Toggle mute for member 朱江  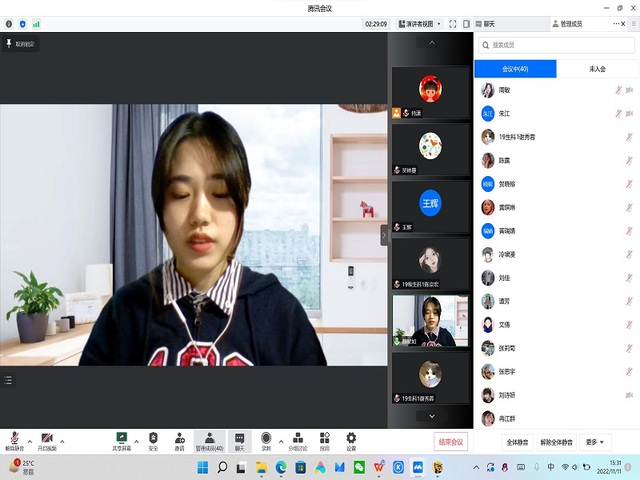(x=618, y=113)
